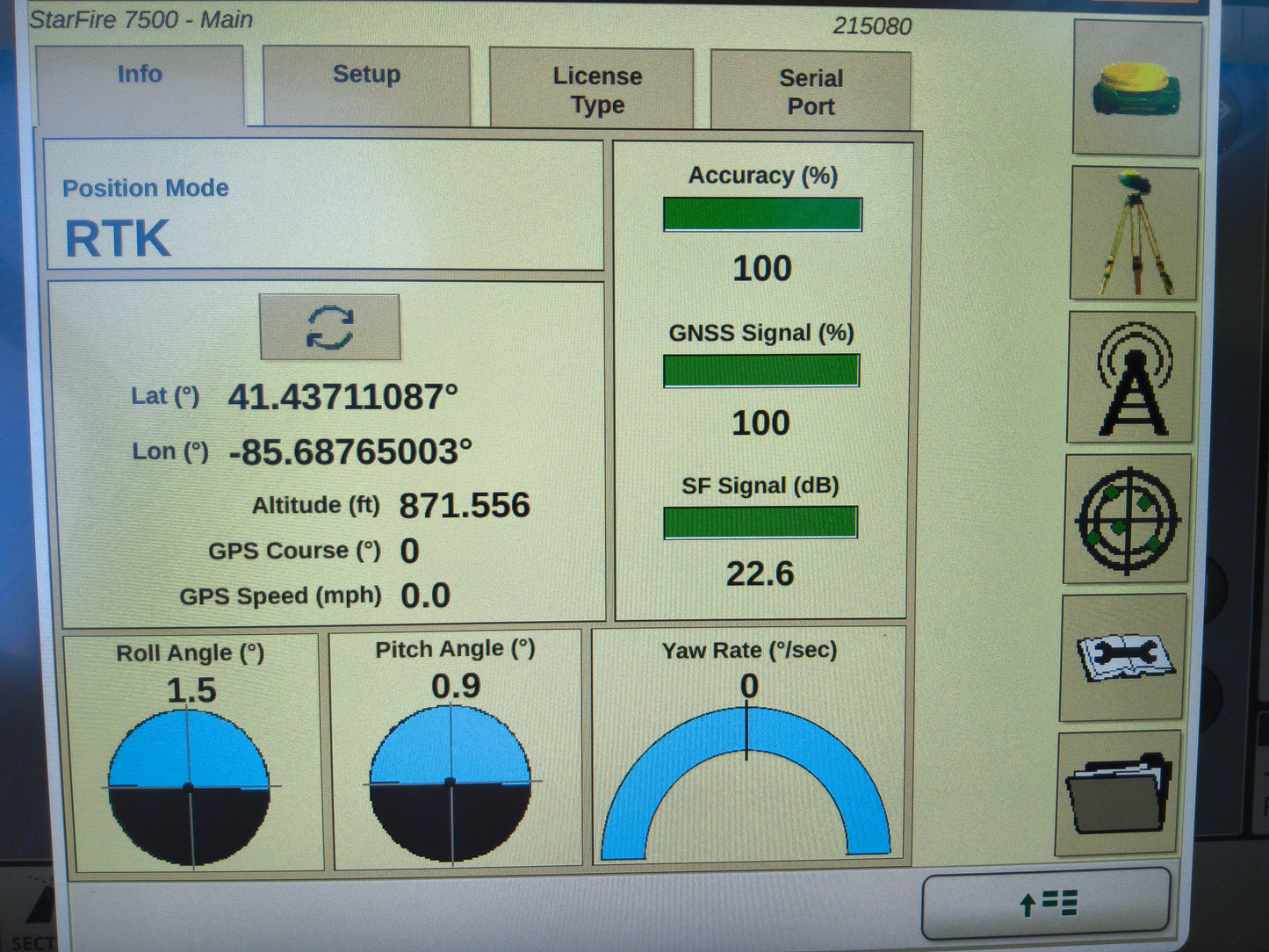This screenshot has width=1269, height=952.
Task: Select Pitch Angle value 0.9
Action: coord(456,686)
